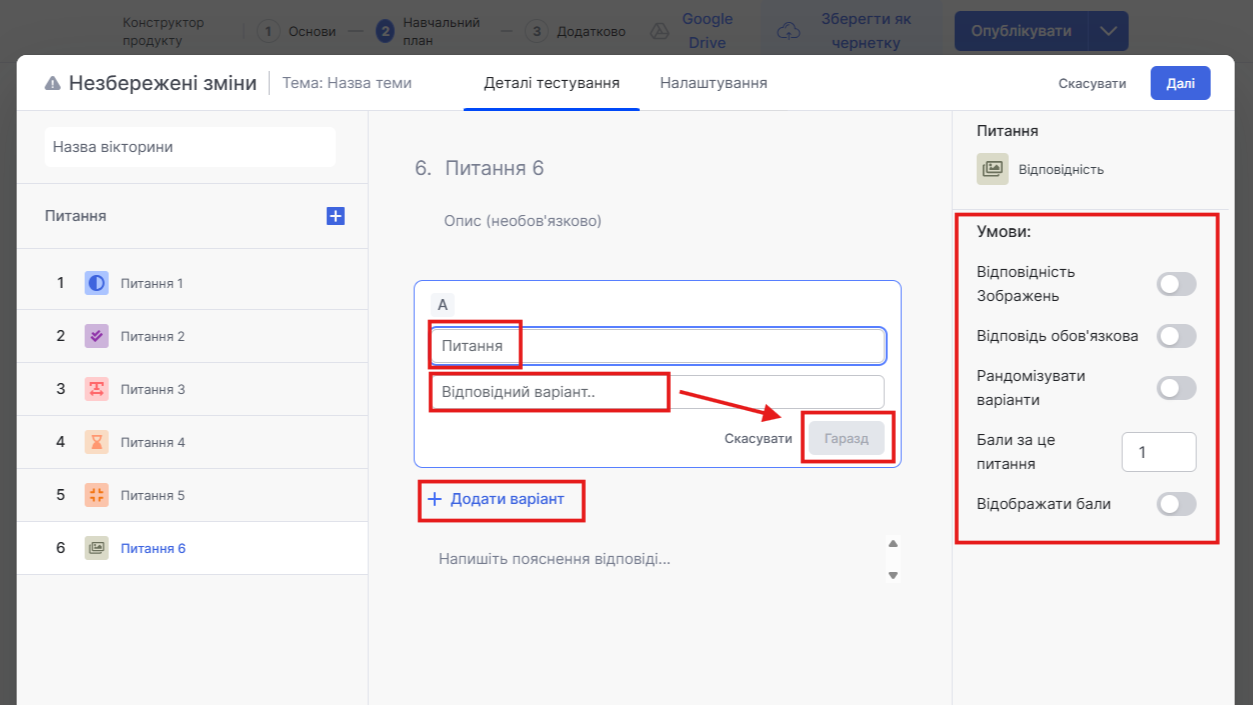
Task: Click explanation field scroll down arrow
Action: coord(893,575)
